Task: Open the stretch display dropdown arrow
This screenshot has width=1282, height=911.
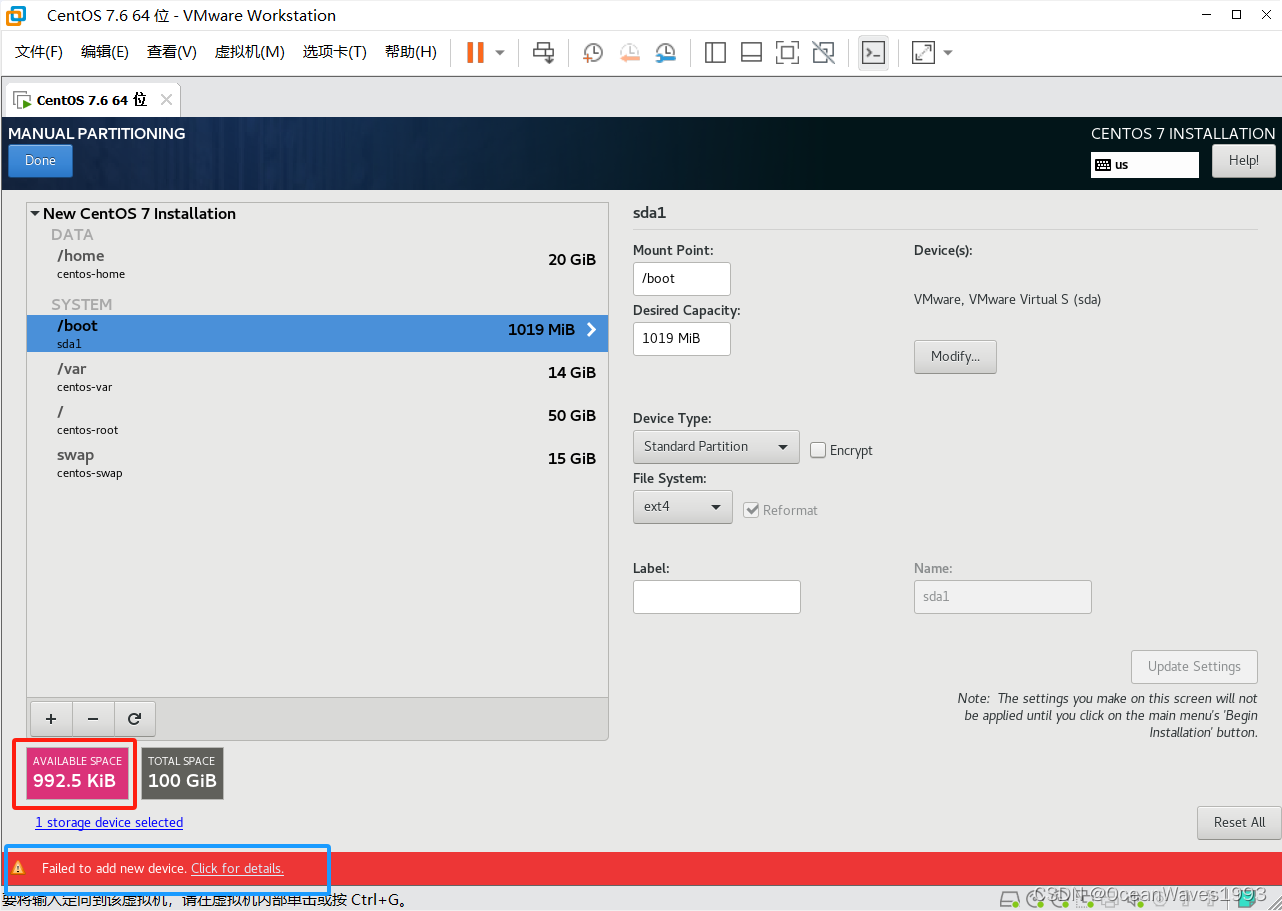Action: (x=948, y=53)
